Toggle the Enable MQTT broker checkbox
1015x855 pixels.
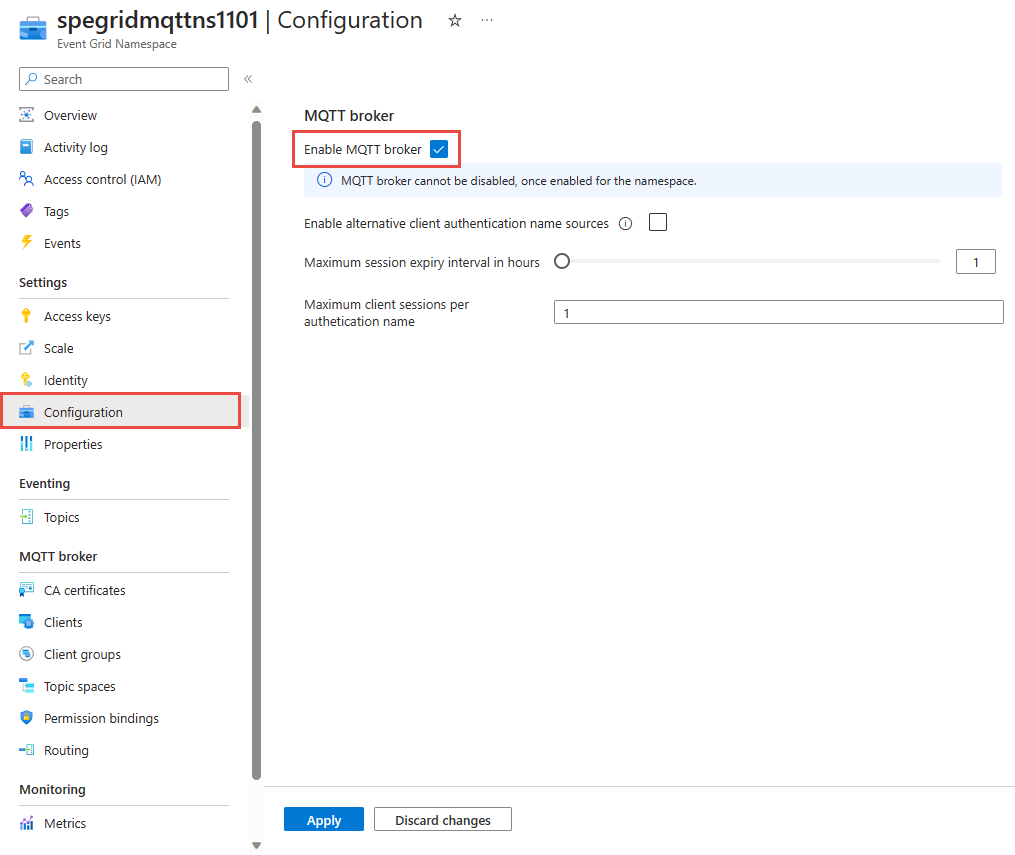click(439, 150)
